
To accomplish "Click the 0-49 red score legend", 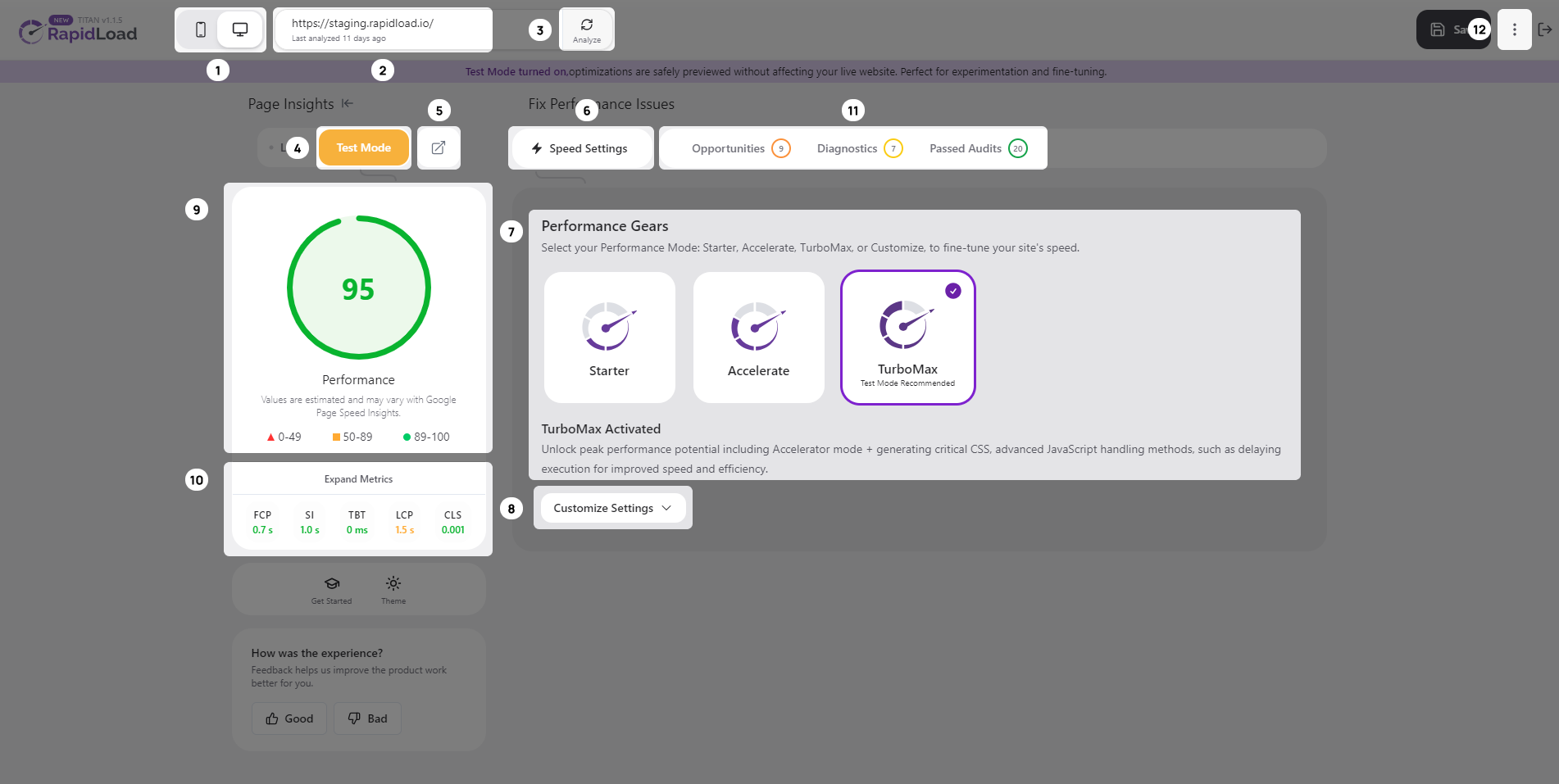I will point(284,437).
